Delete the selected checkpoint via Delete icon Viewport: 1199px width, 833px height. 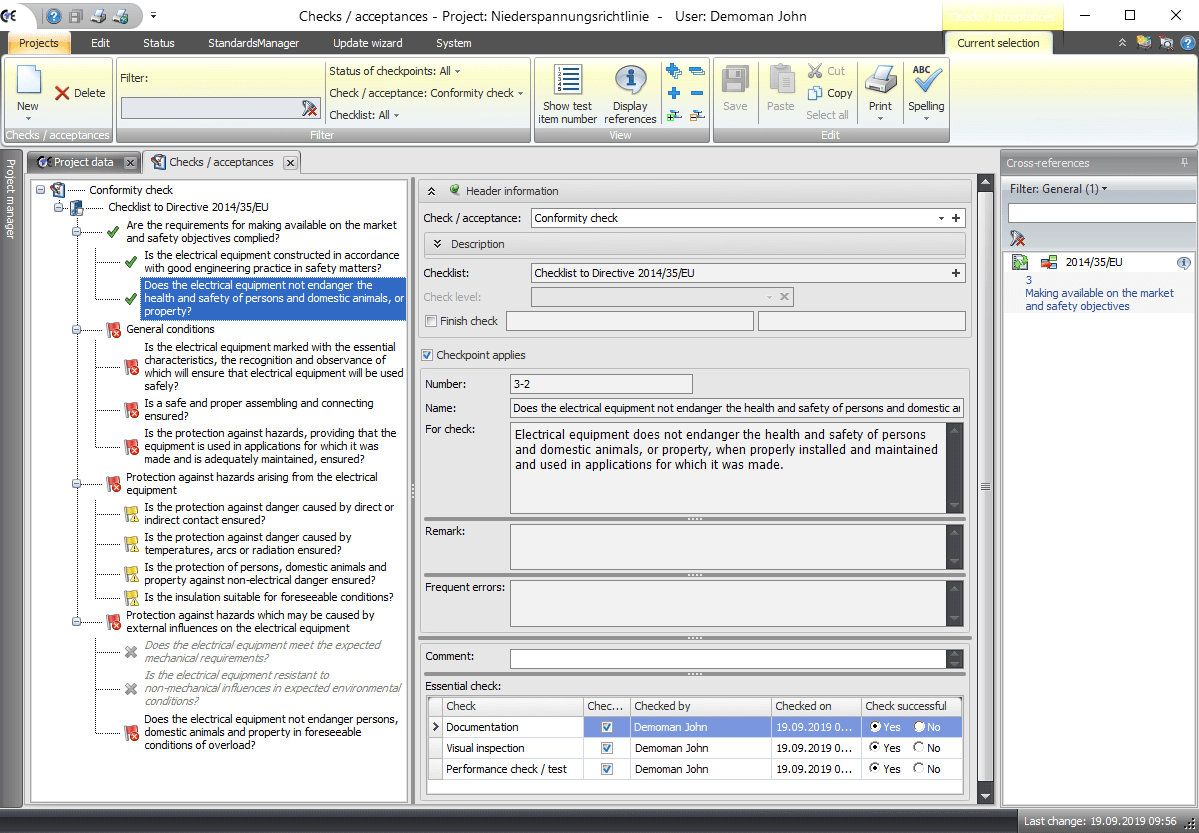click(x=62, y=92)
